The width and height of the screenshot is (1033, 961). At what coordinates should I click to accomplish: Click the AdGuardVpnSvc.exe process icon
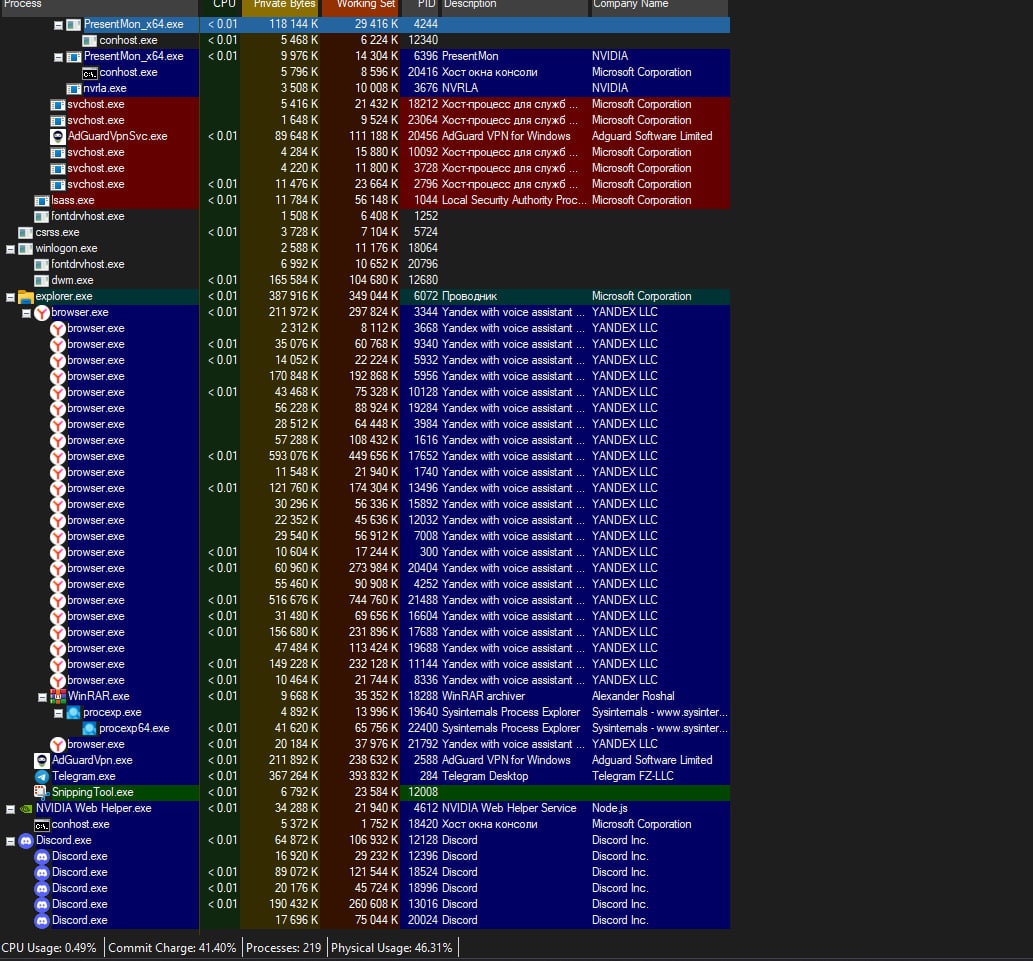point(58,136)
